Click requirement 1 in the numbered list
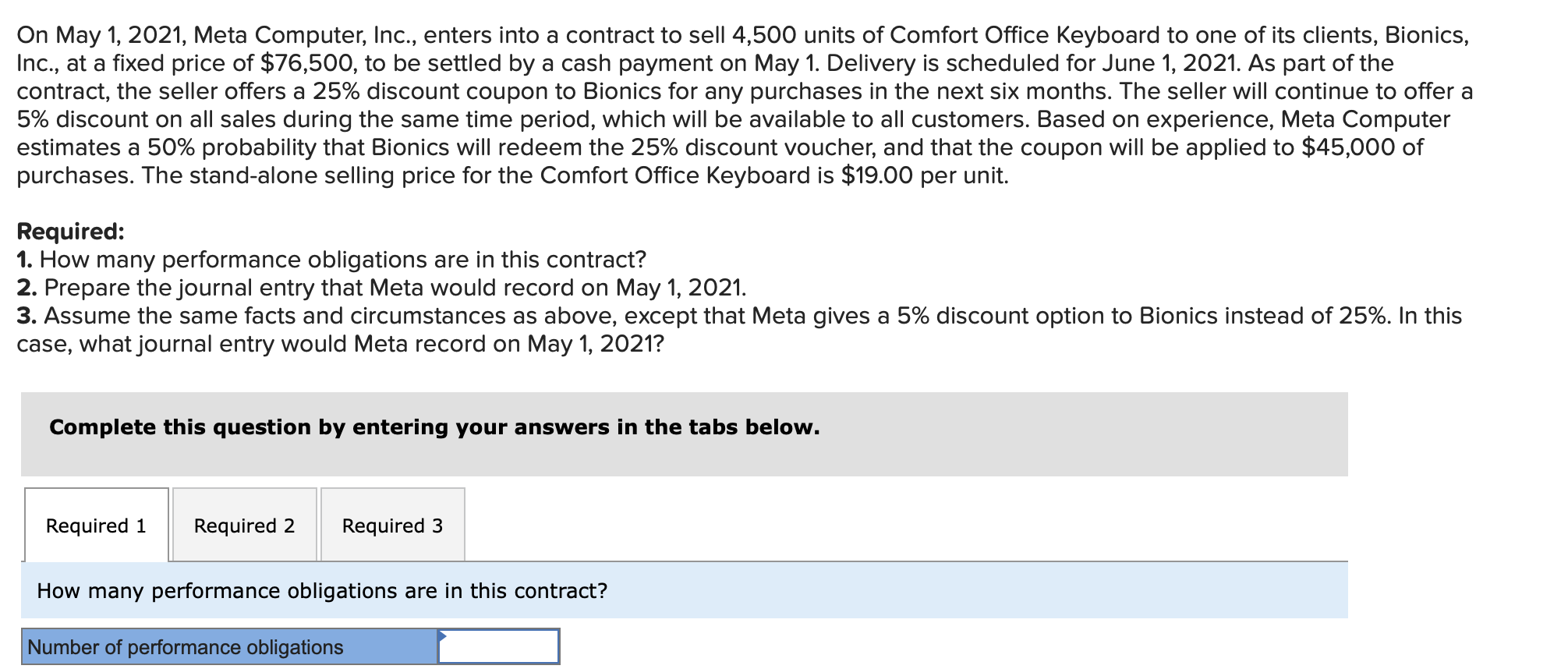The height and width of the screenshot is (669, 1568). pos(331,260)
